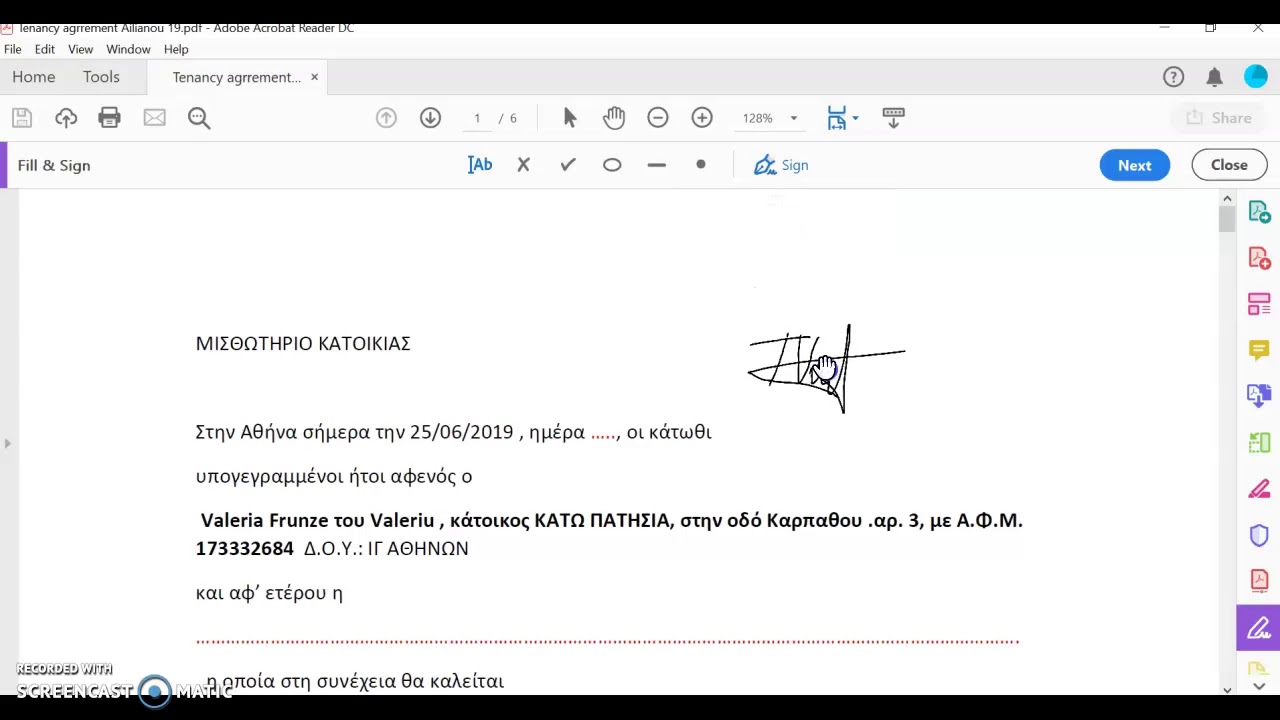
Task: Click the fit page width icon
Action: 837,118
